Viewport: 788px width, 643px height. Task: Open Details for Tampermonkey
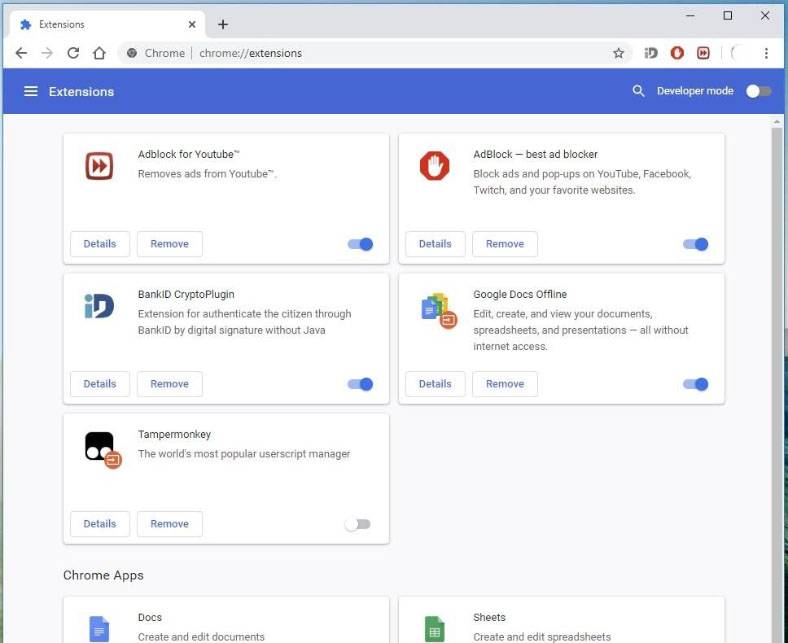coord(100,524)
